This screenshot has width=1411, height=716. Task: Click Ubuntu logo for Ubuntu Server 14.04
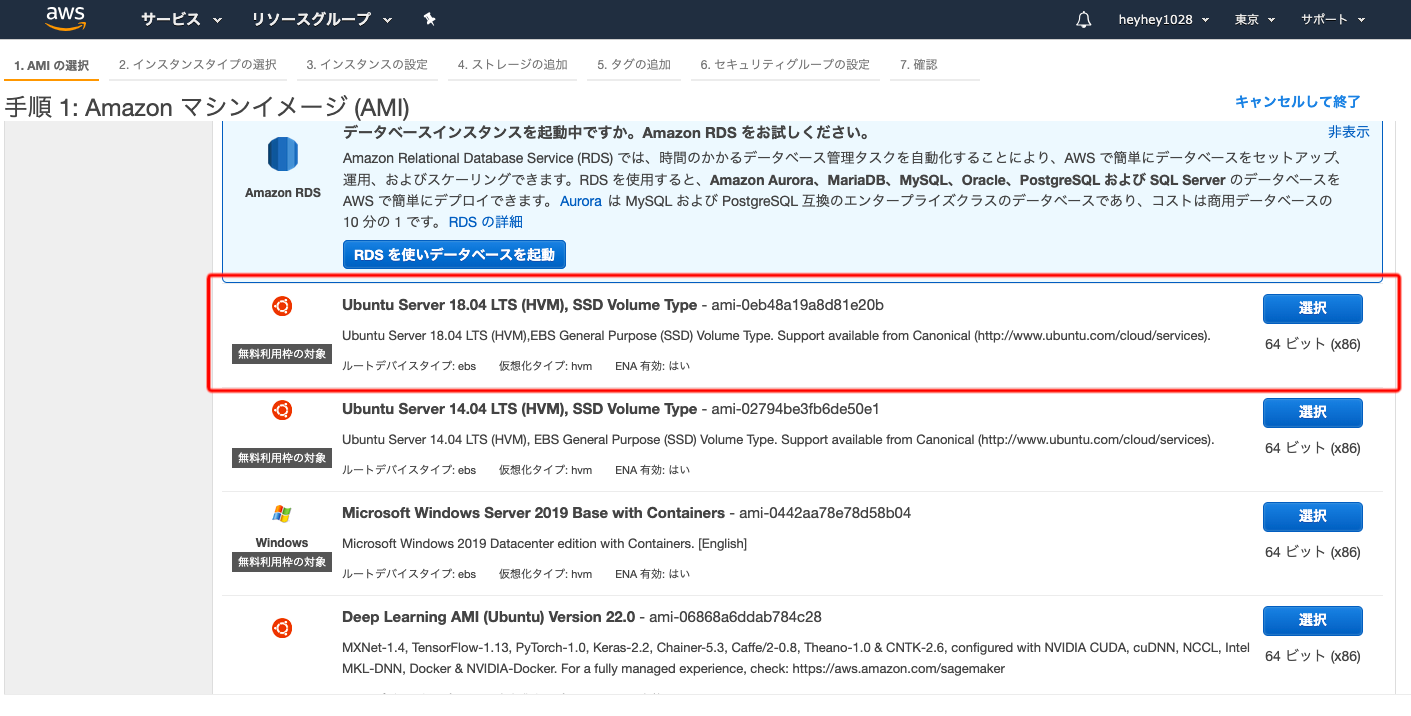pos(282,410)
